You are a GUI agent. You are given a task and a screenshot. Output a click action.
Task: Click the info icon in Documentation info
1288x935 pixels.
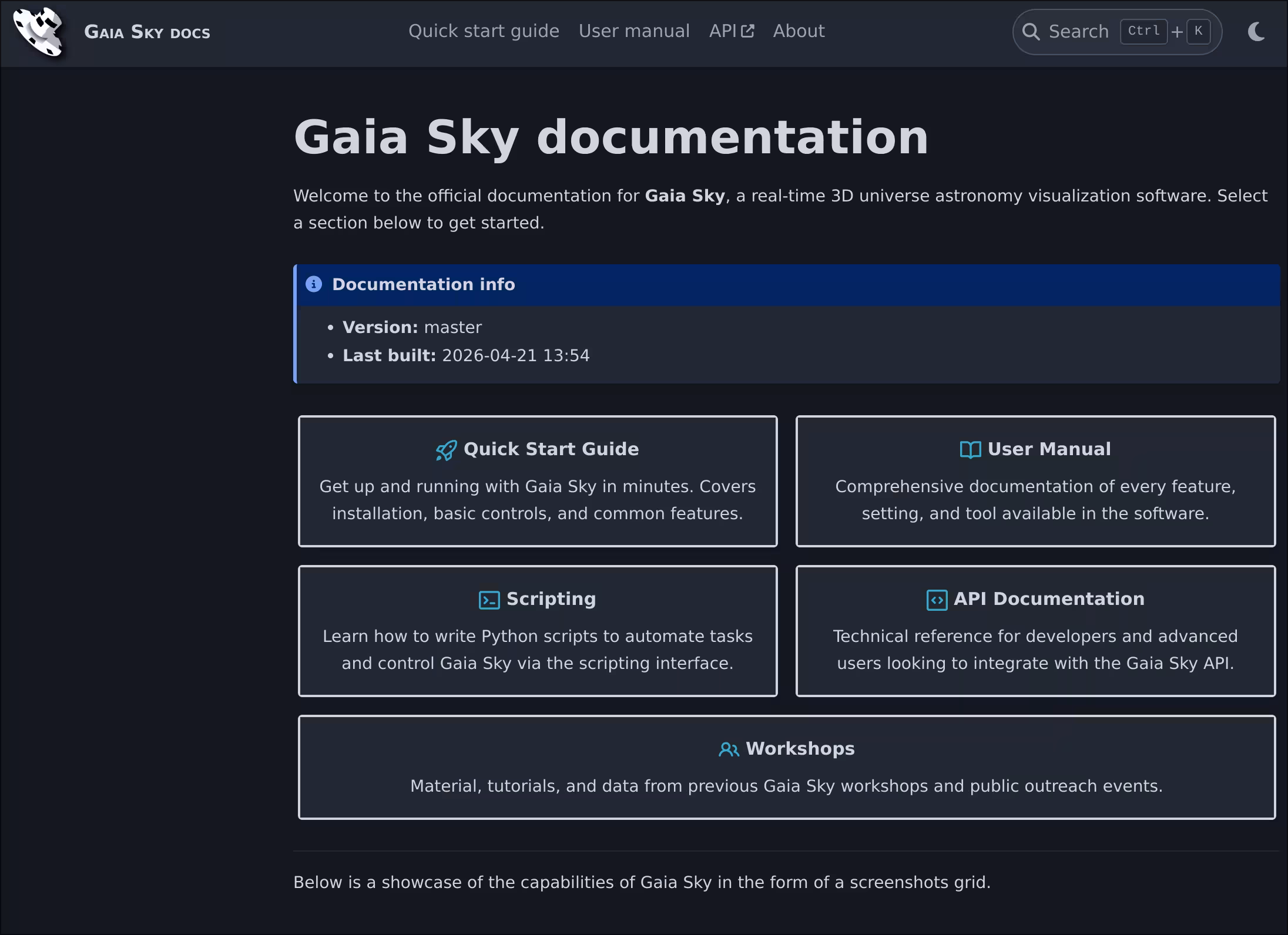tap(314, 284)
